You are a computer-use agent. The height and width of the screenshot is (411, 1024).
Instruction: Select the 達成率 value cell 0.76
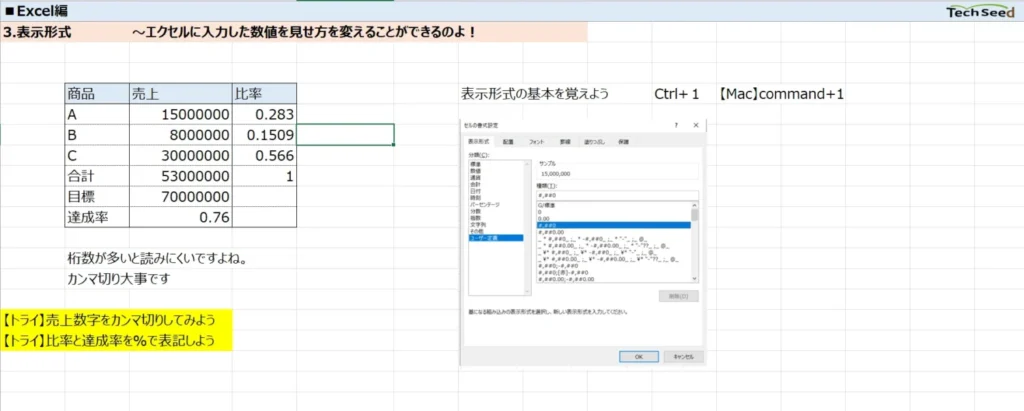pyautogui.click(x=180, y=218)
